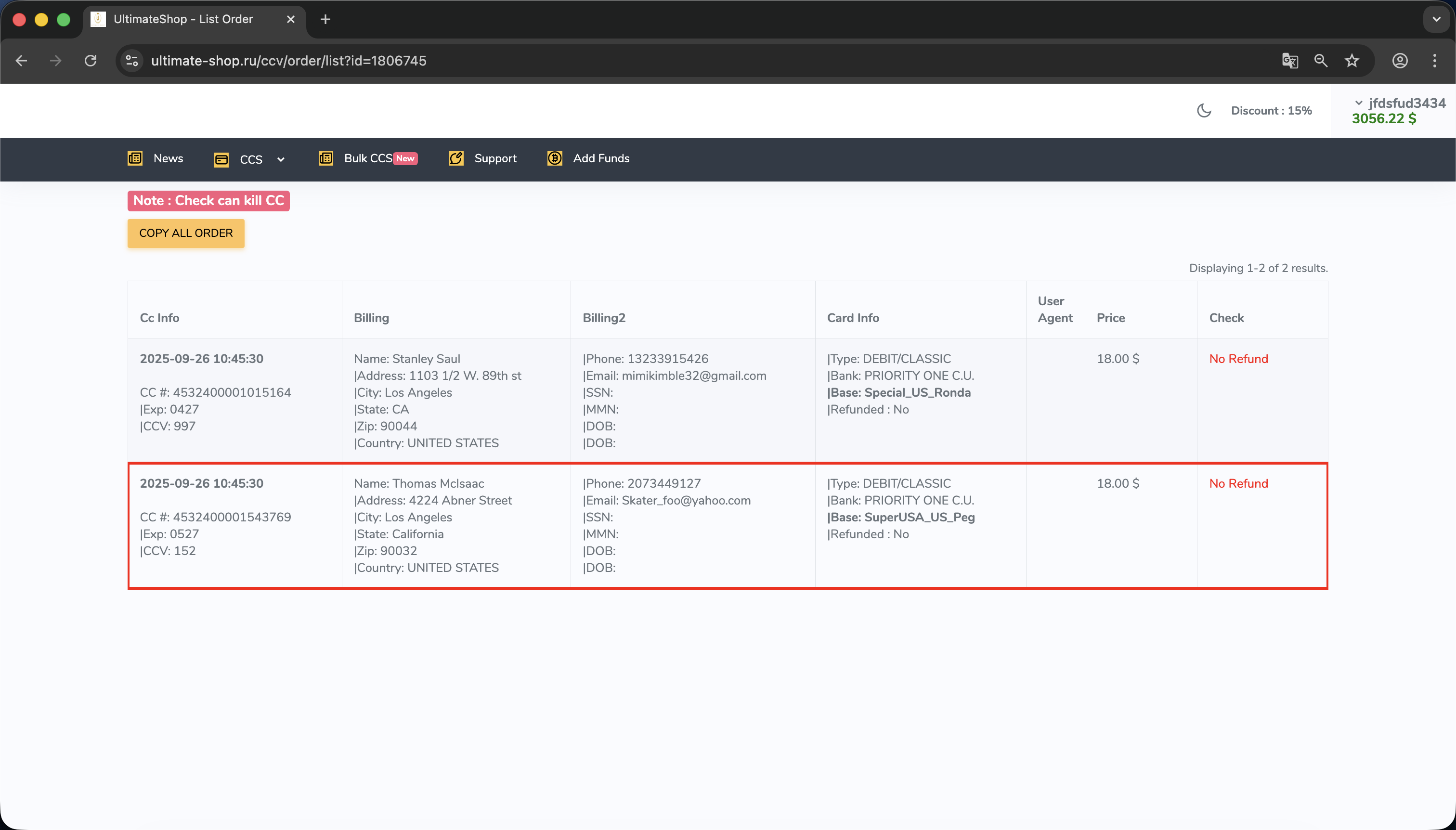
Task: Click the Note : Check can kill CC badge
Action: click(208, 201)
